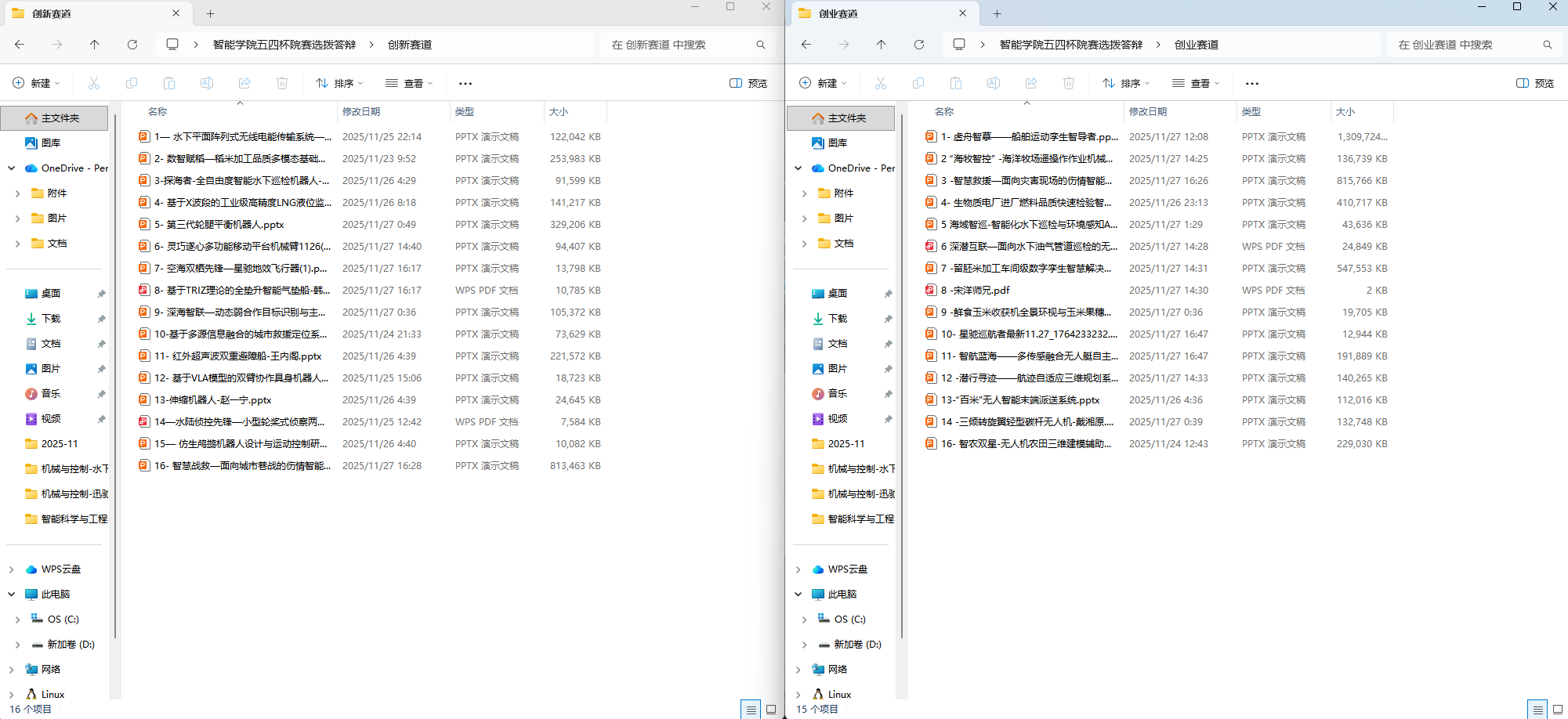
Task: Click the delete trash icon in left toolbar
Action: click(x=282, y=83)
